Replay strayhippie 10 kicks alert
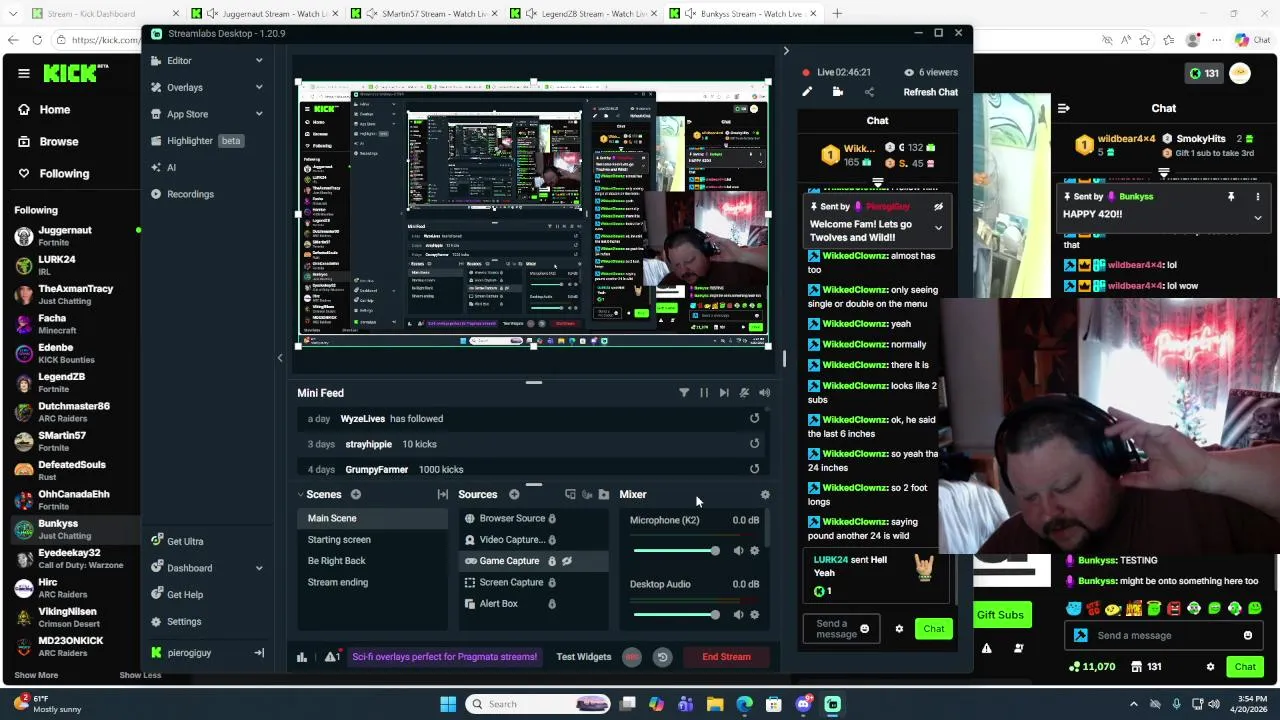The width and height of the screenshot is (1280, 720). tap(754, 444)
